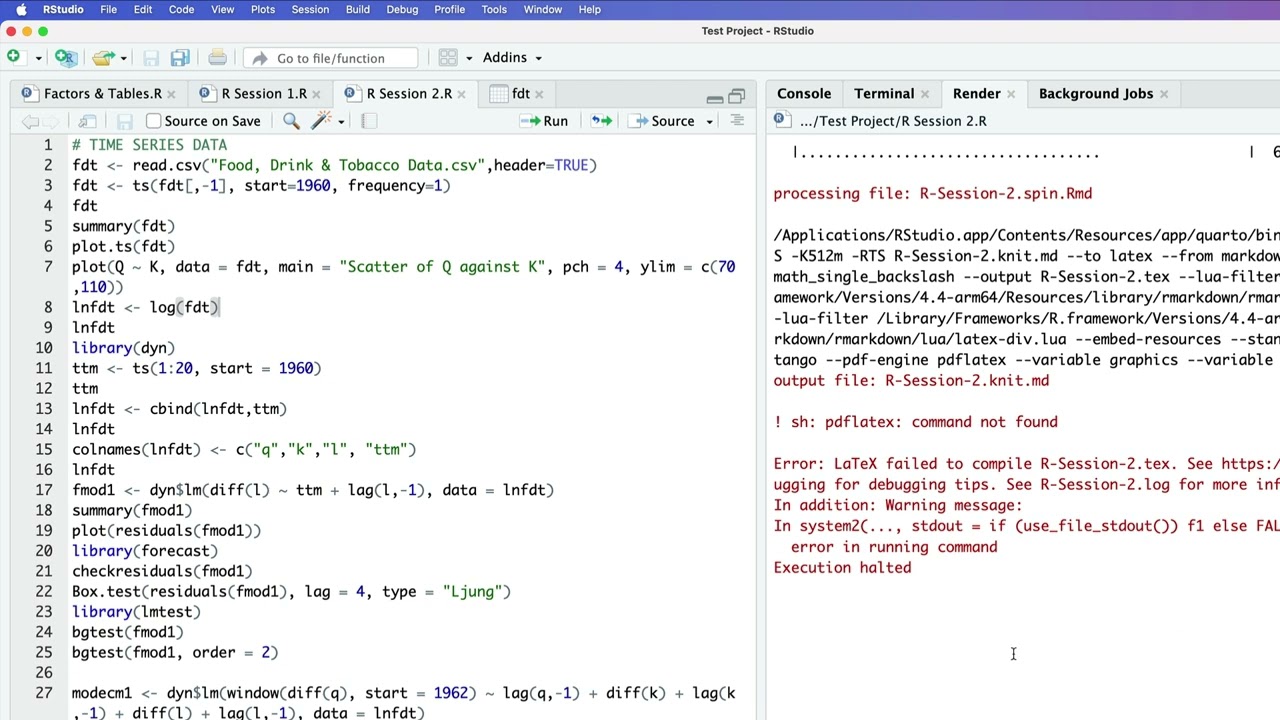The height and width of the screenshot is (720, 1280).
Task: Select the Render tab
Action: click(x=976, y=93)
